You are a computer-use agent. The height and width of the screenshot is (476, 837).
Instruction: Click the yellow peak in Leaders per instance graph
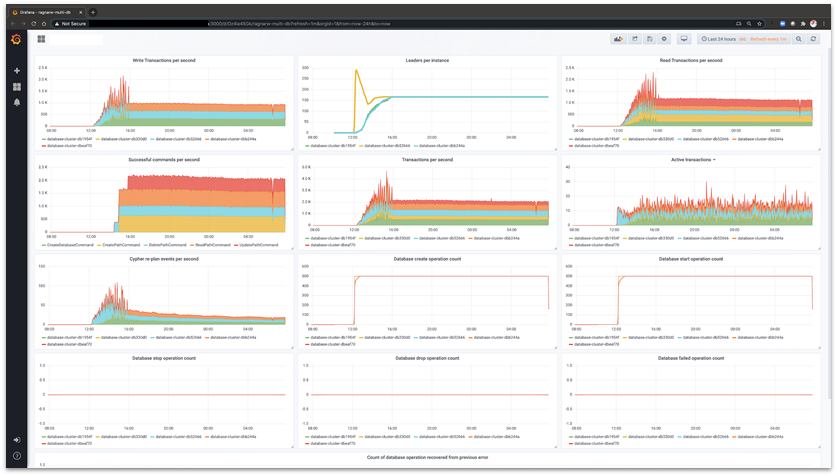click(356, 70)
